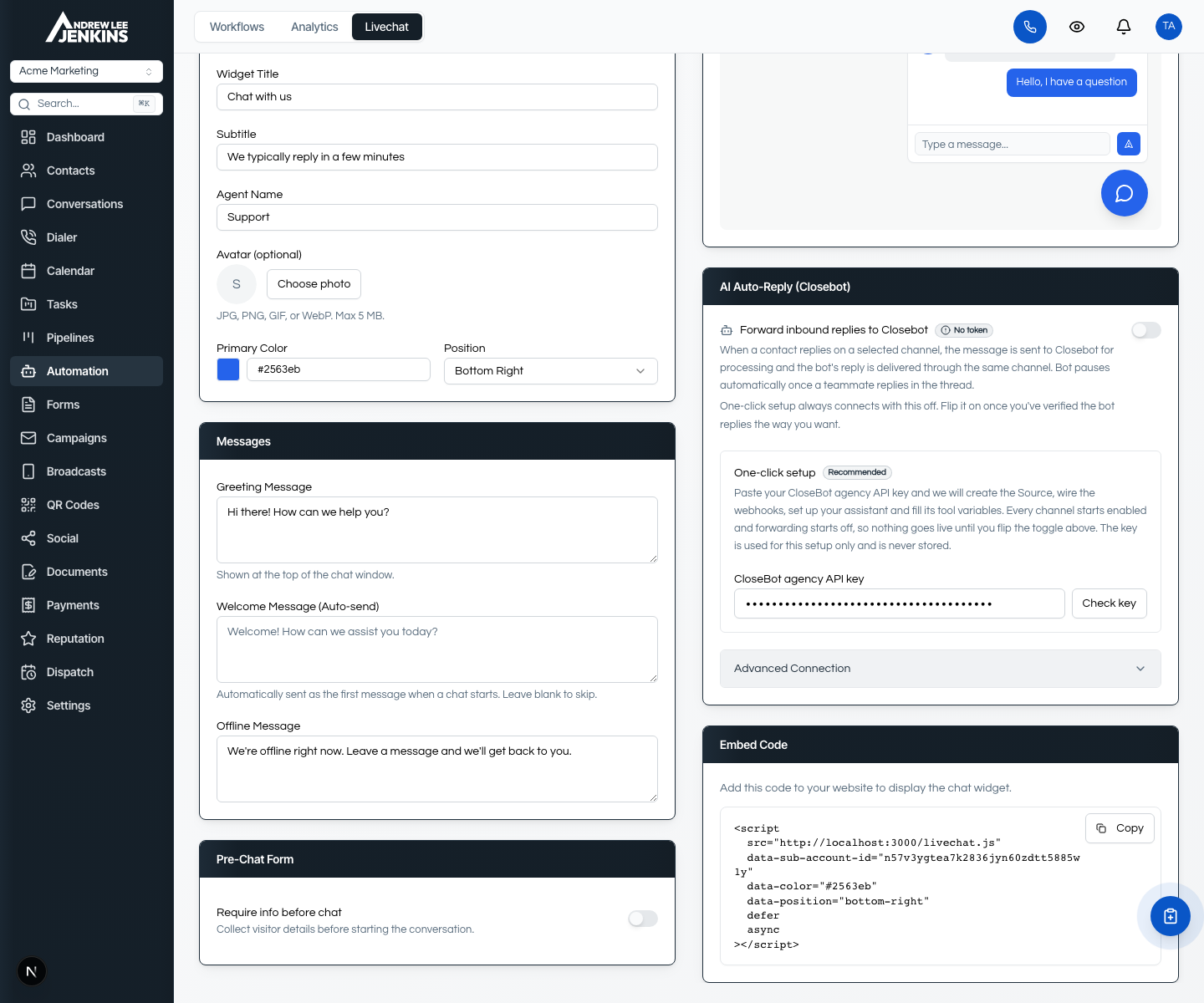This screenshot has height=1003, width=1204.
Task: Click the Choose photo button
Action: pyautogui.click(x=314, y=284)
